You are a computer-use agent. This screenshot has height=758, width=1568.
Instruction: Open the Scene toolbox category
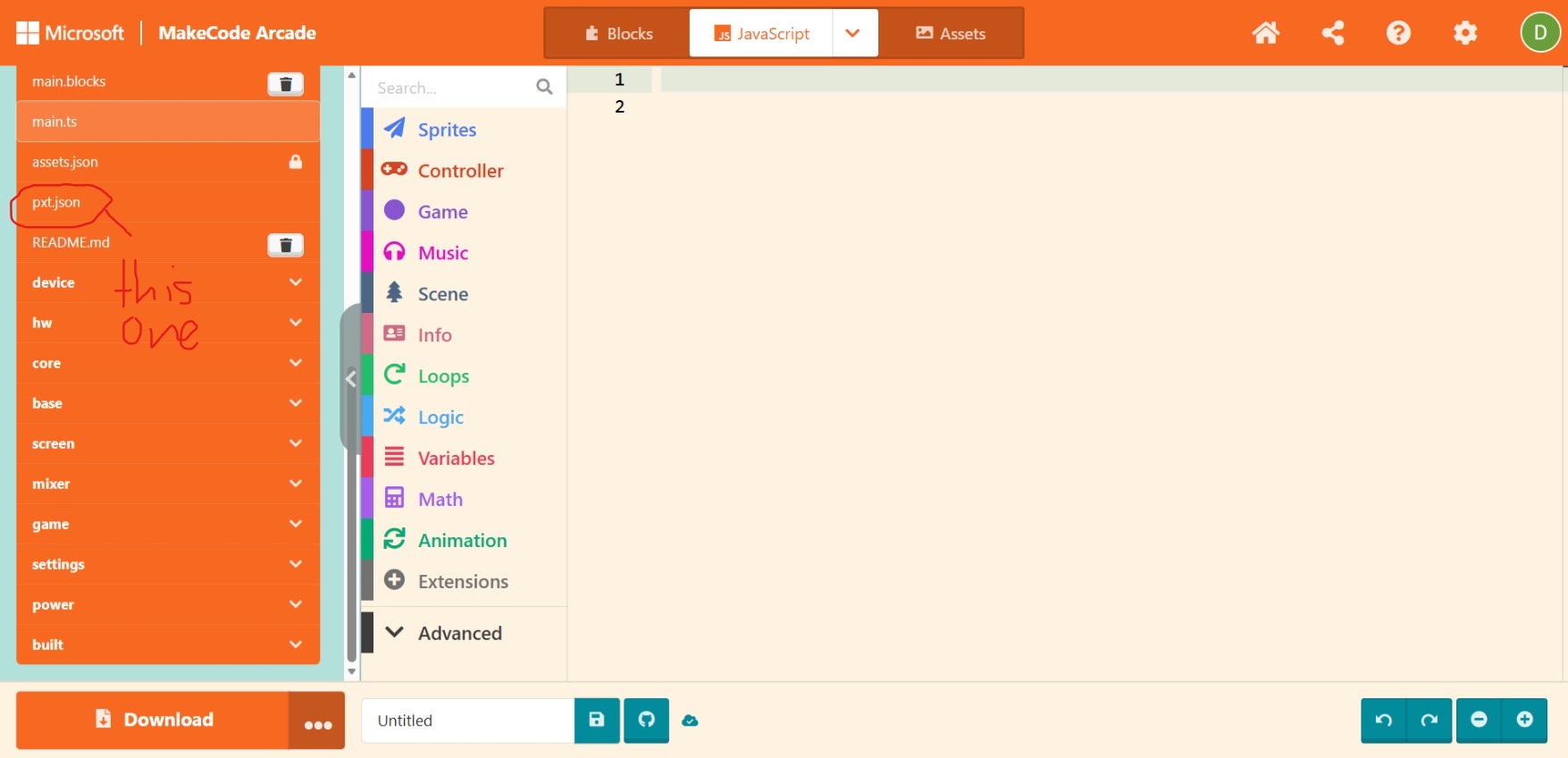click(x=464, y=294)
